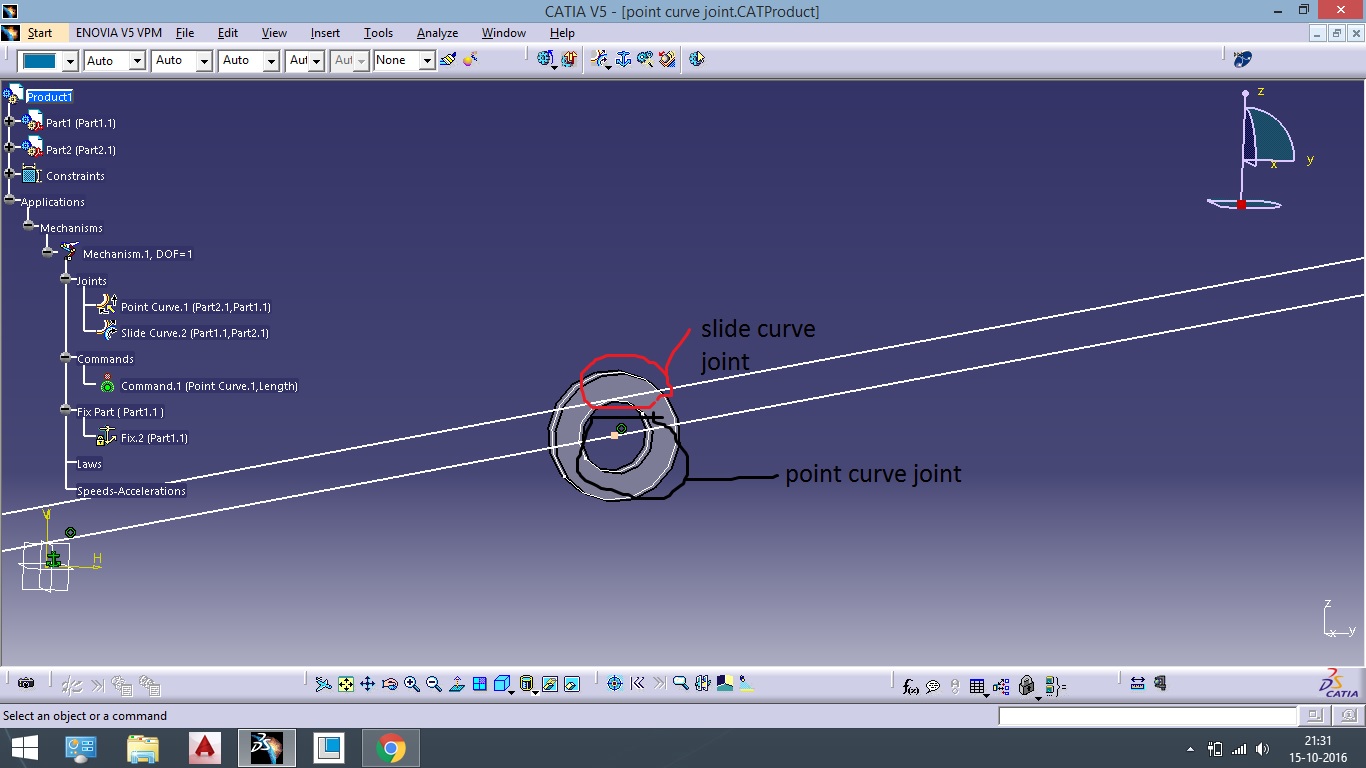This screenshot has width=1366, height=768.
Task: Click the Knowledge Inspector tree icon
Action: 1001,686
